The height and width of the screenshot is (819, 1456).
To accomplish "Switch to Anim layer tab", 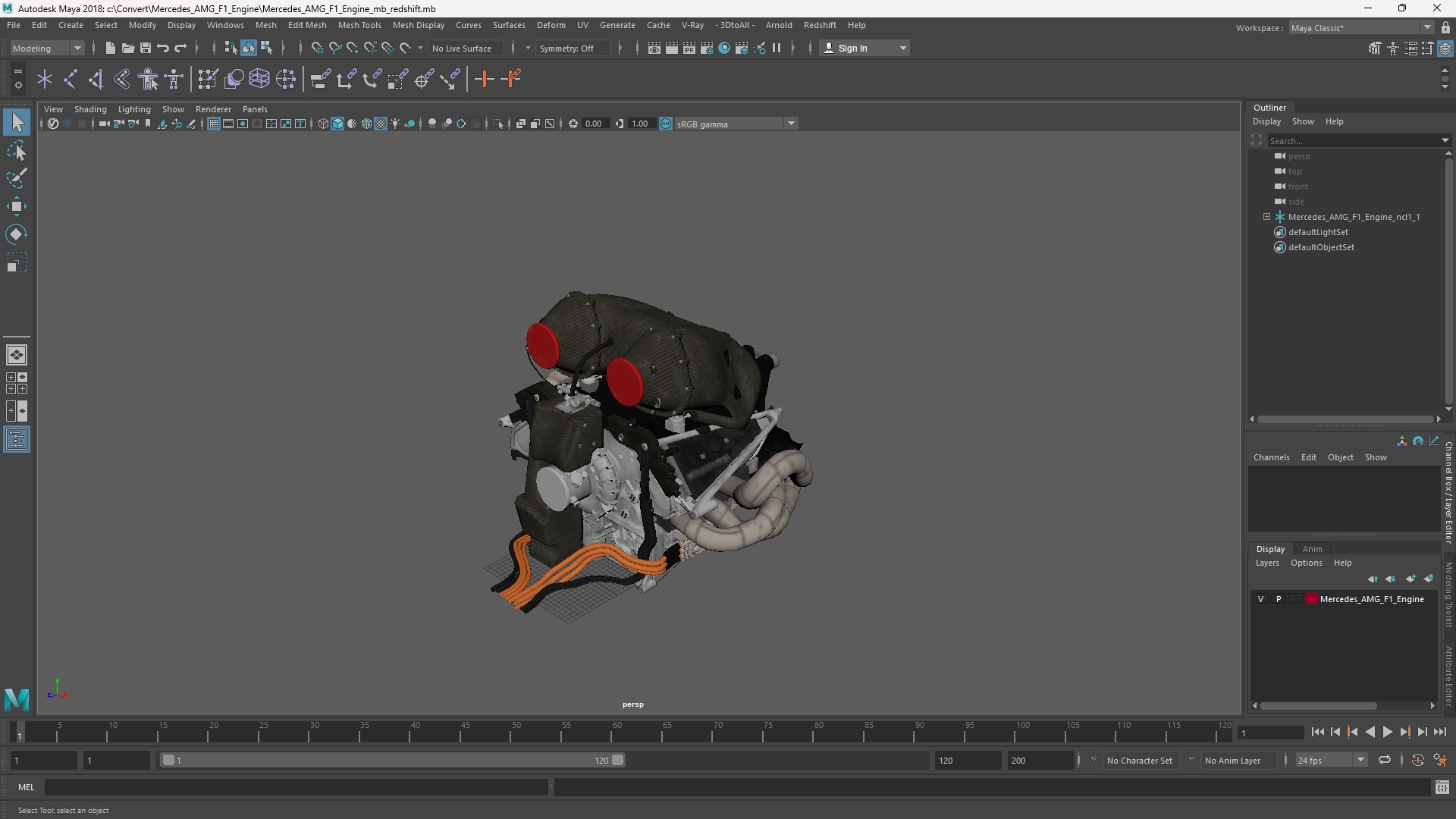I will 1313,549.
